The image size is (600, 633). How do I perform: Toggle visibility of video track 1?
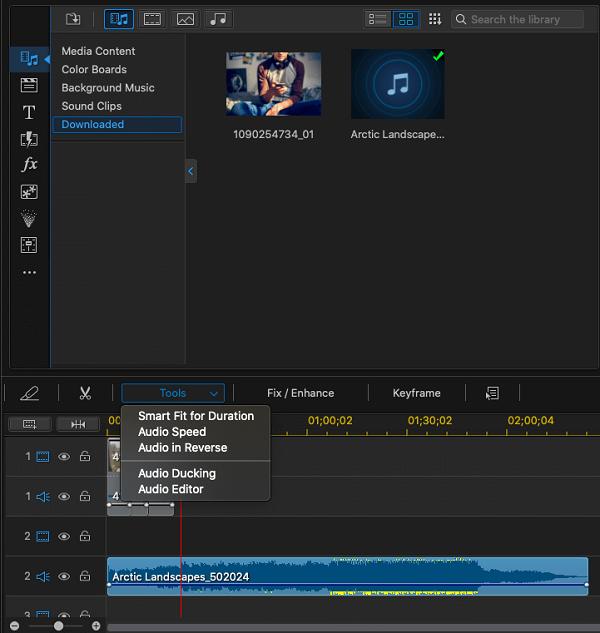(64, 457)
